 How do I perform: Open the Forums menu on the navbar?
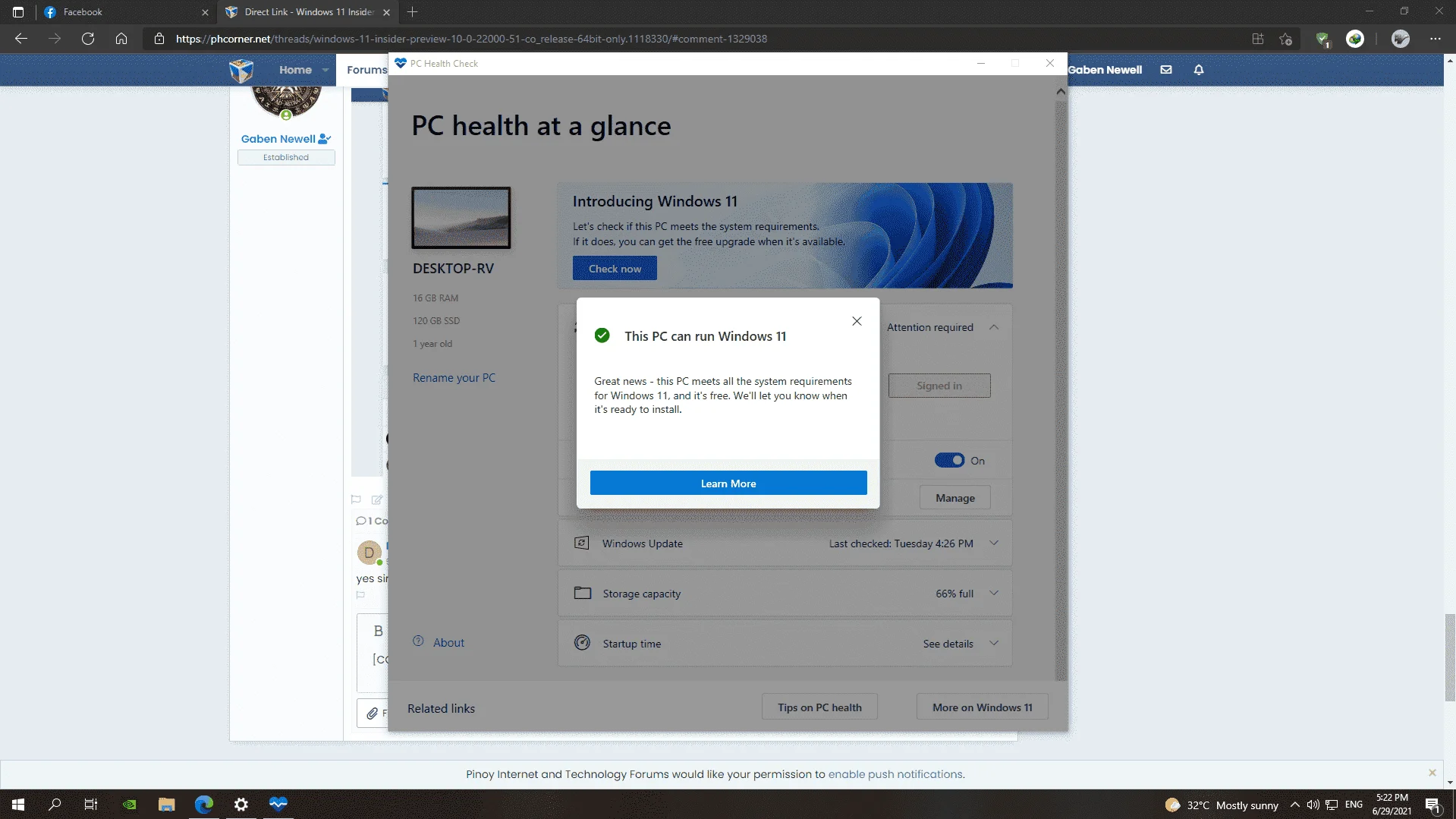coord(367,70)
